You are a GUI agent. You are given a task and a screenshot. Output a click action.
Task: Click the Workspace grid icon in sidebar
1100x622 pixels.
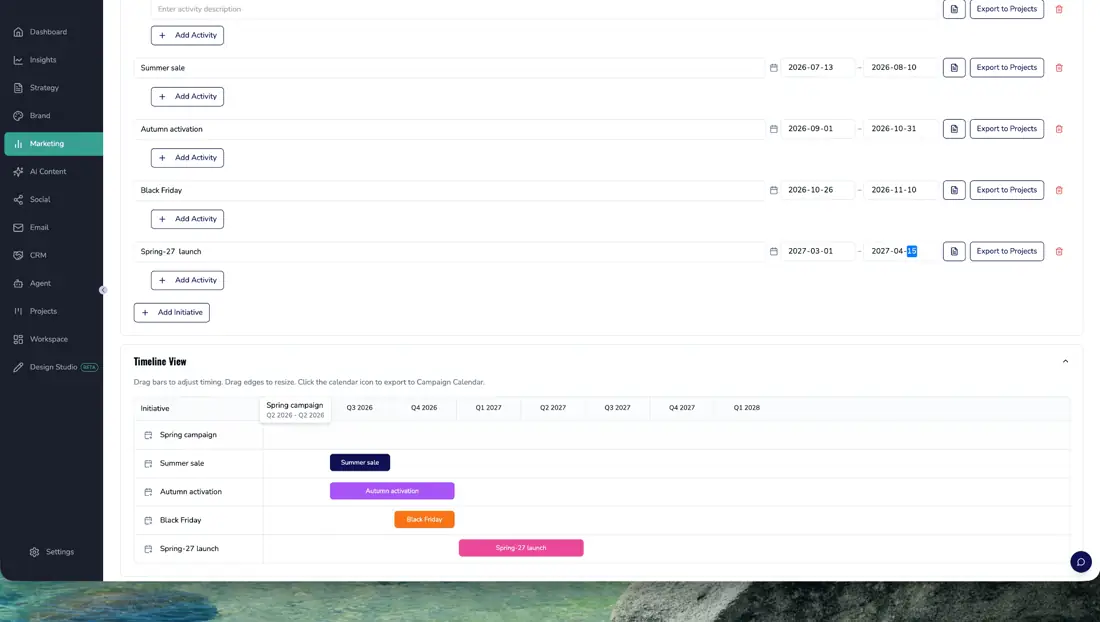pyautogui.click(x=18, y=339)
